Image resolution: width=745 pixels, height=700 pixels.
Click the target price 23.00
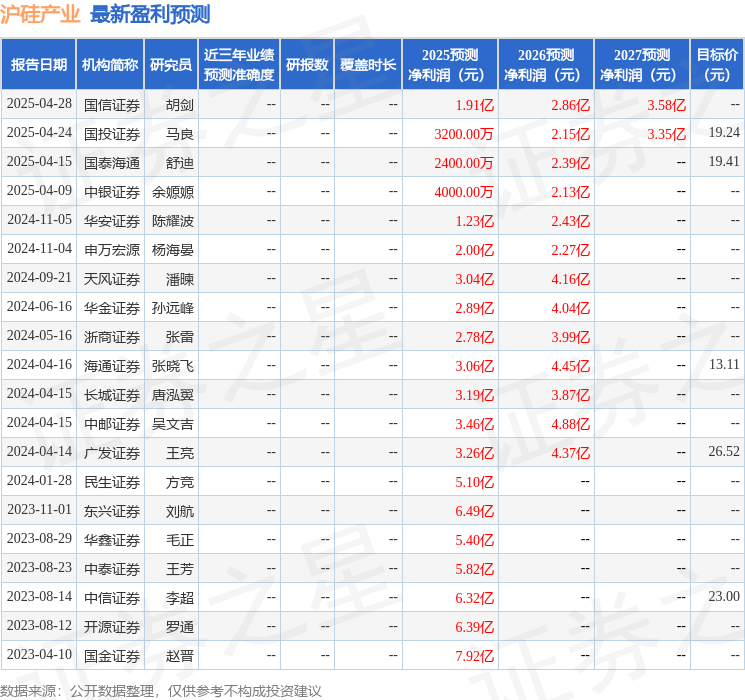724,597
